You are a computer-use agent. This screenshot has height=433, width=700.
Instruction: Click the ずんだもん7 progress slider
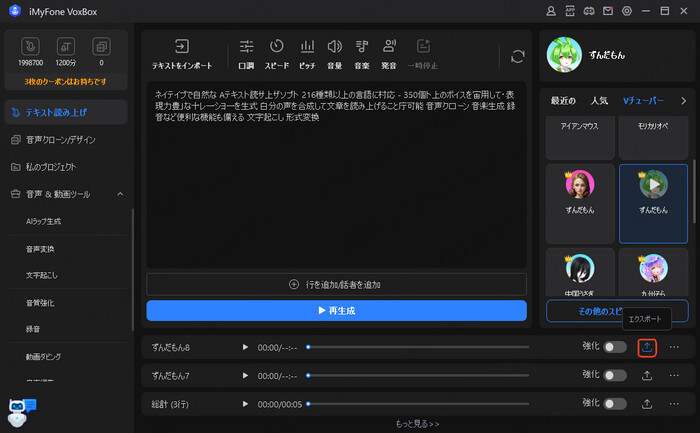click(418, 375)
